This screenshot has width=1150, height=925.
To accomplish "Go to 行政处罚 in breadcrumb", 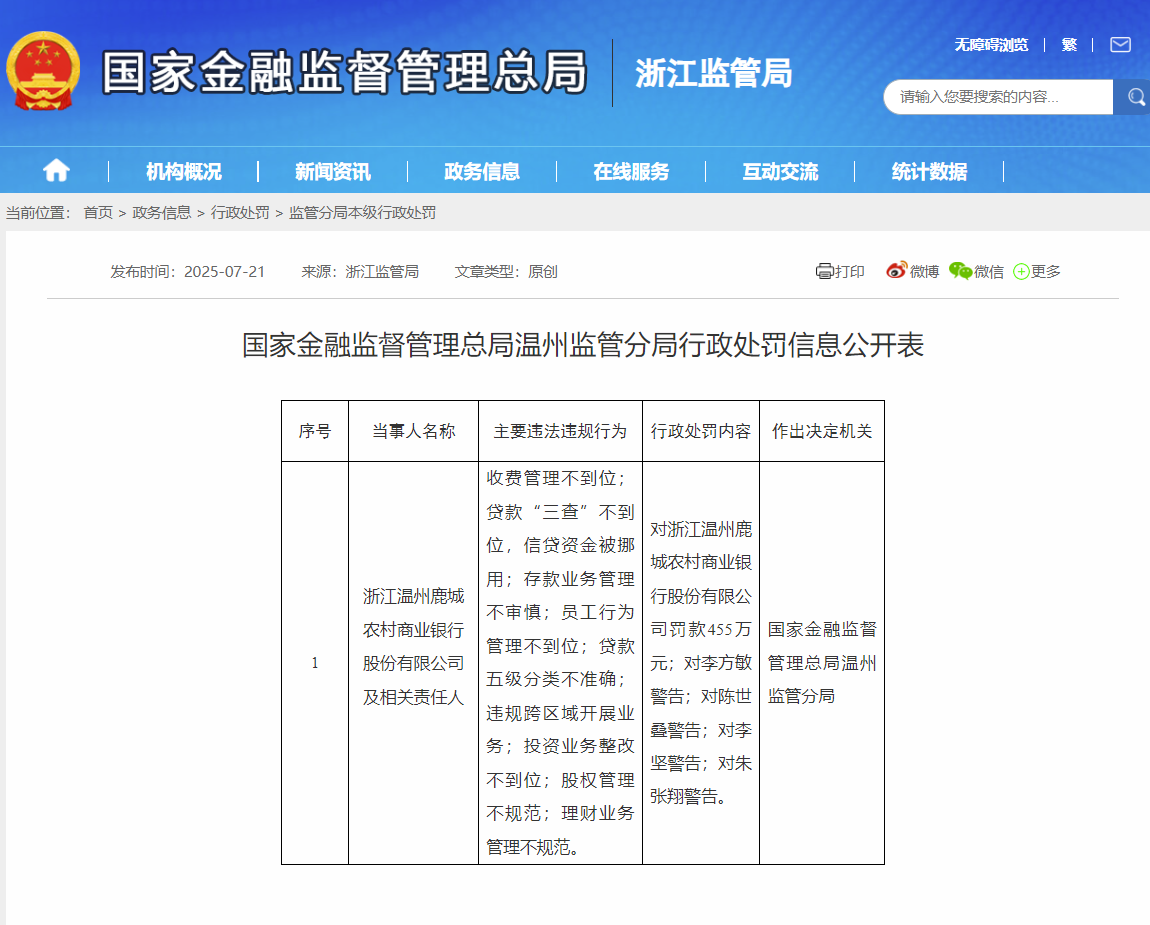I will tap(240, 213).
